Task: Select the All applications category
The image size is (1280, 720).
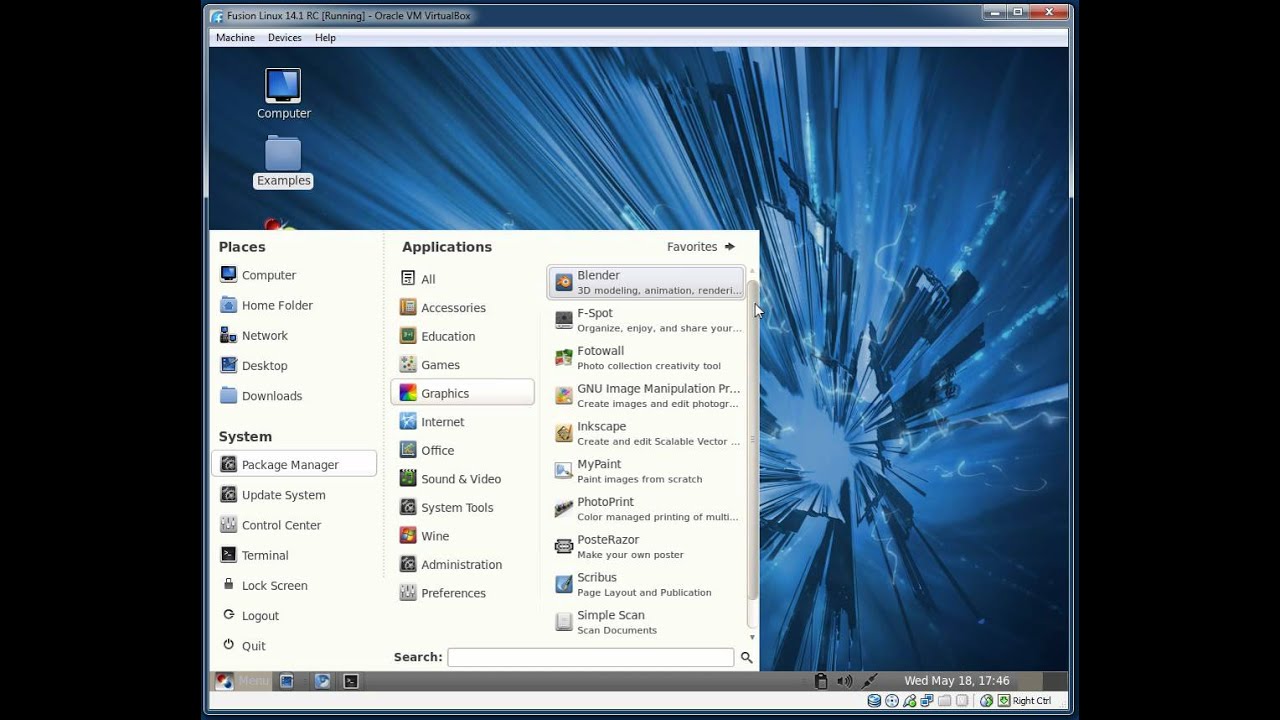Action: coord(462,279)
